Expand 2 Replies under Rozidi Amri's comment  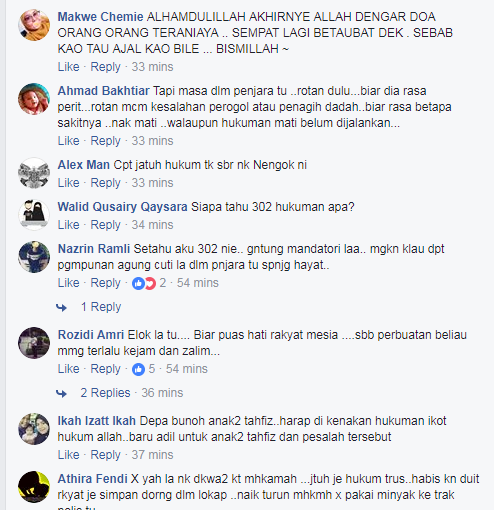[x=105, y=393]
